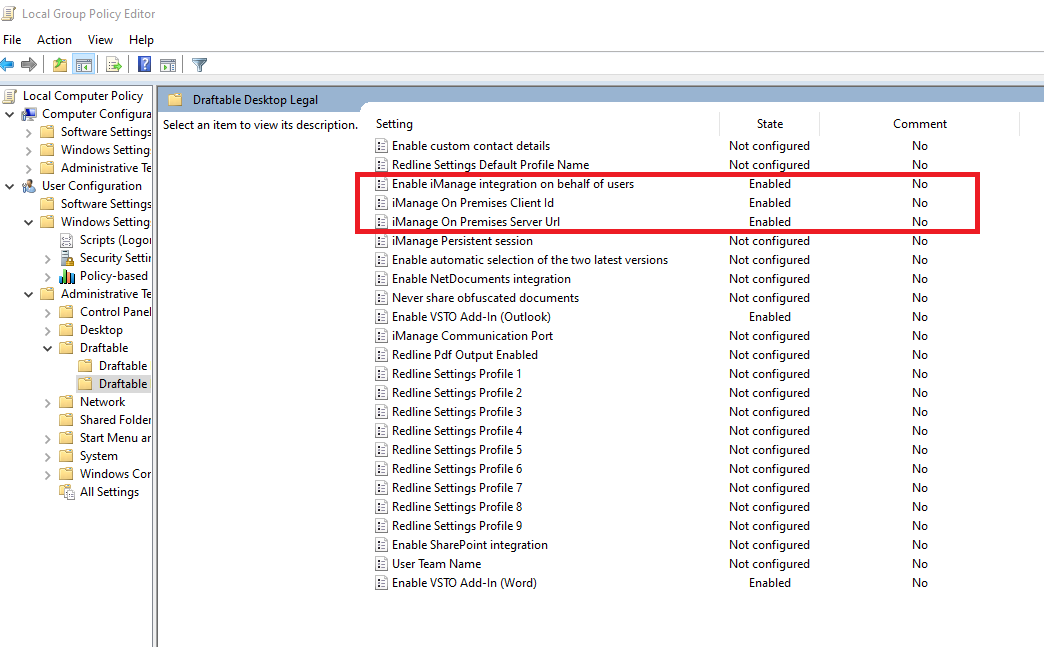Select Redline Settings Default Profile Name
1044x647 pixels.
coord(490,165)
